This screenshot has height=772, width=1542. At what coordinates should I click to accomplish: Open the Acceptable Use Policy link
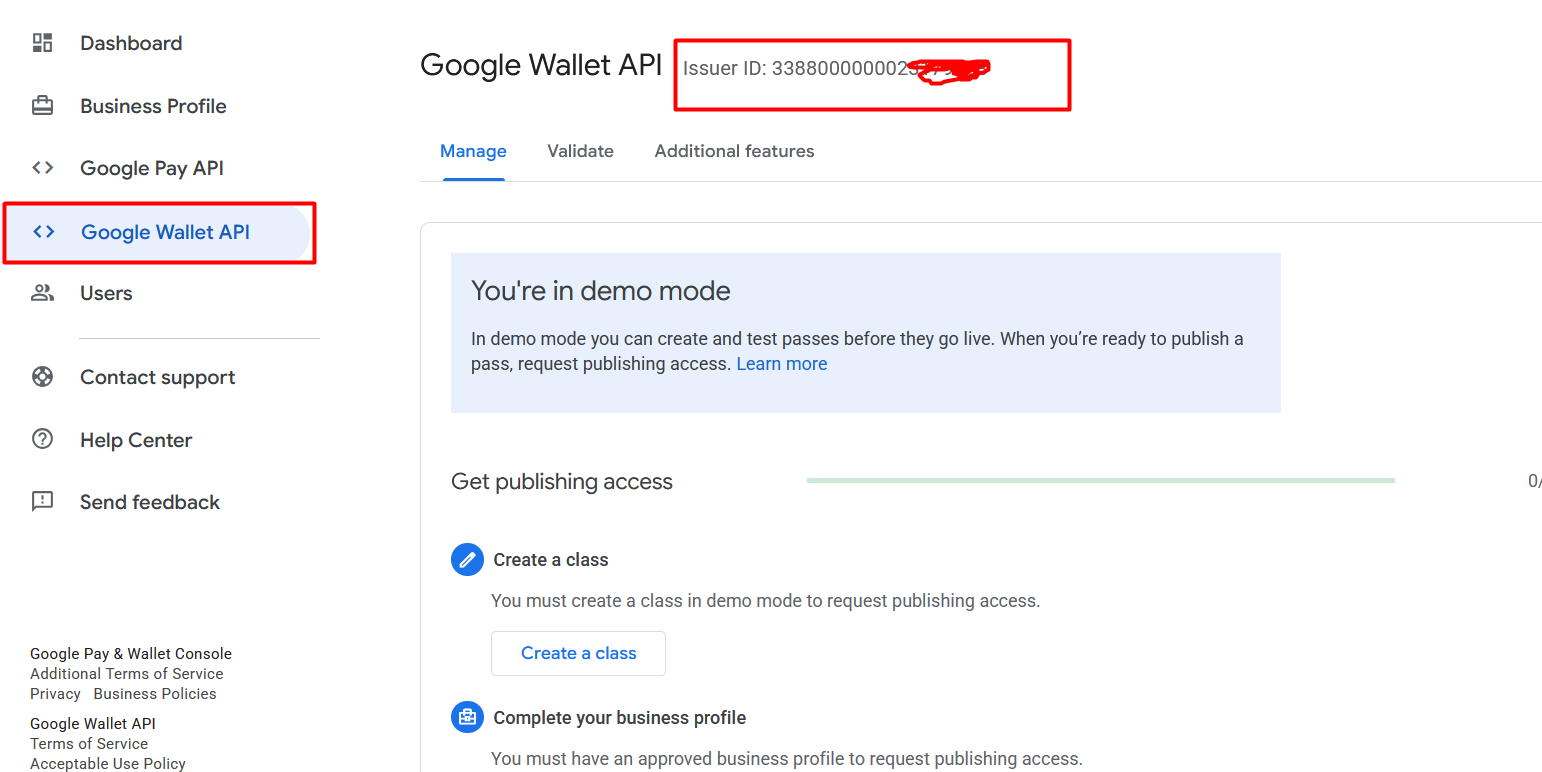(x=108, y=764)
